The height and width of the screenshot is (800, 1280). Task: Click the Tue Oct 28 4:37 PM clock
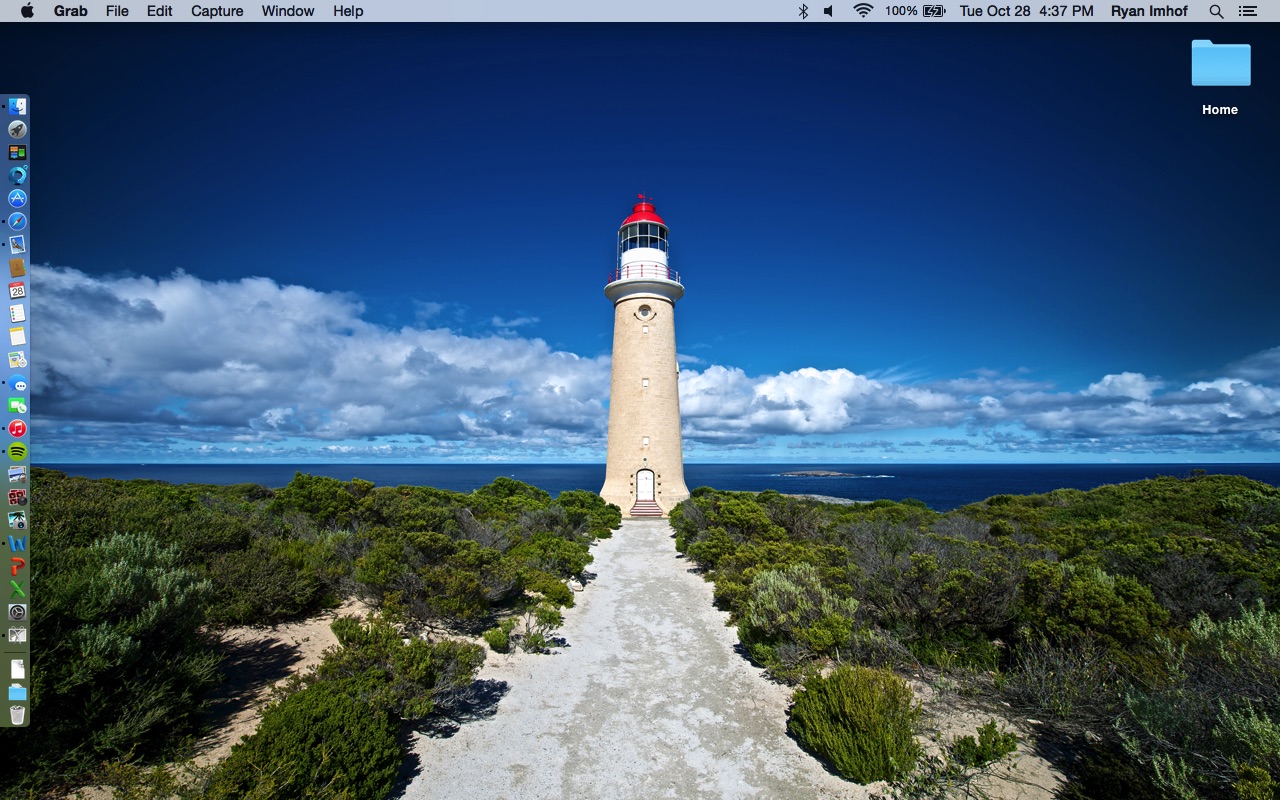(1027, 11)
